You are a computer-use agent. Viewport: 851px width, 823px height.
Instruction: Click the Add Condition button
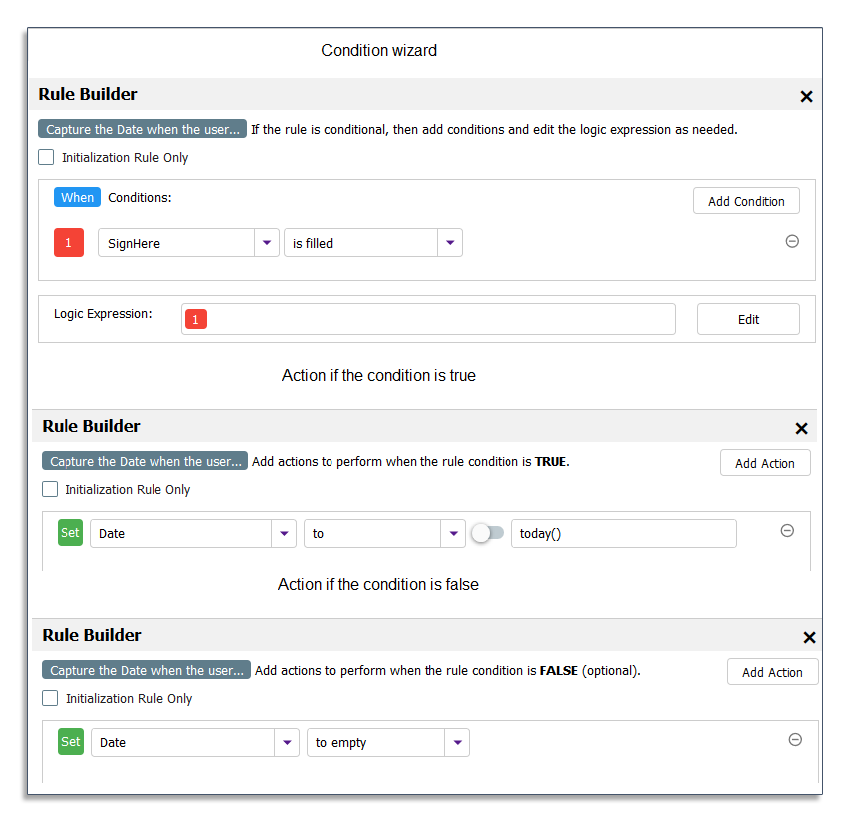(746, 201)
